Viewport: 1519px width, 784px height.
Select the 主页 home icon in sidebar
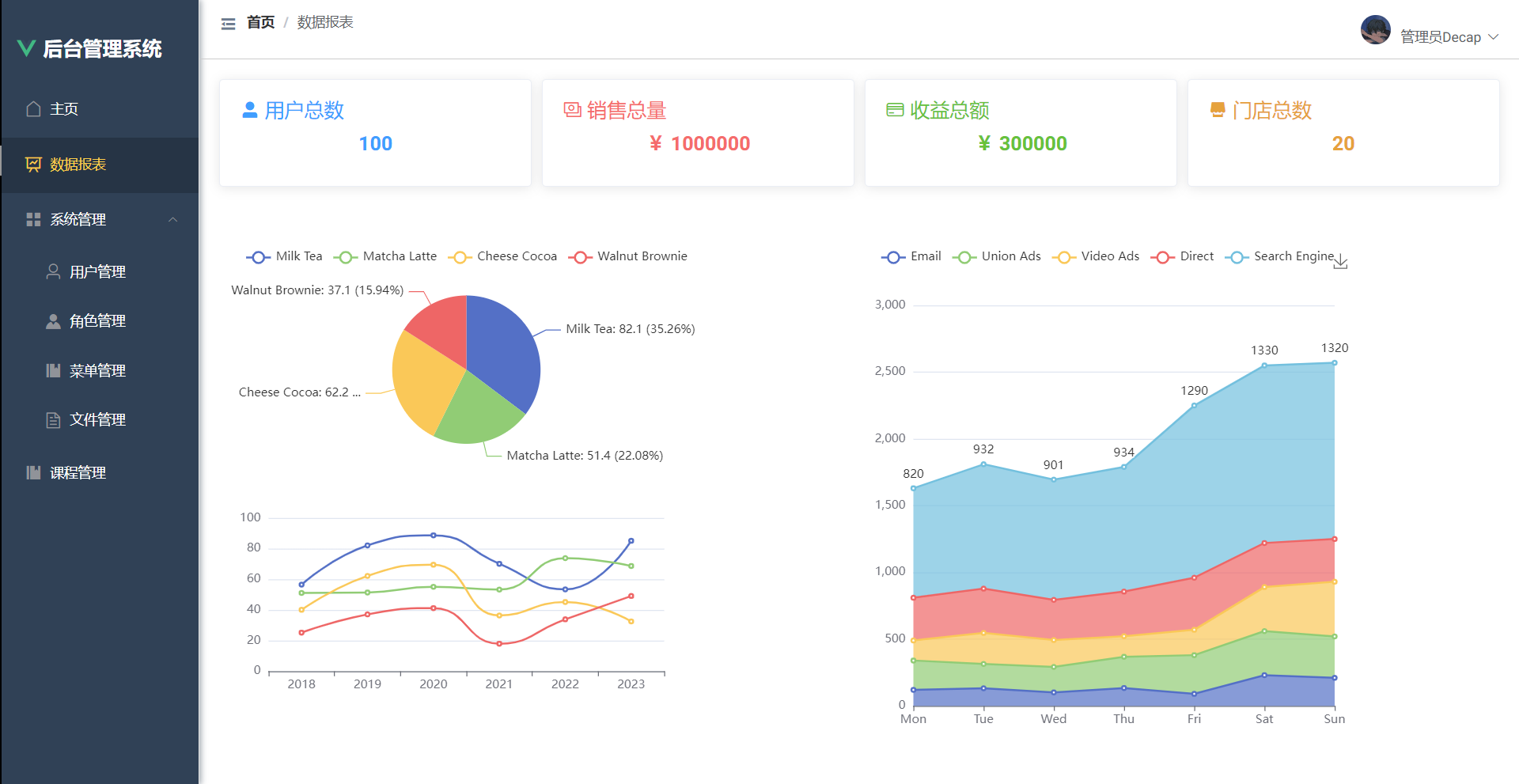(x=32, y=108)
